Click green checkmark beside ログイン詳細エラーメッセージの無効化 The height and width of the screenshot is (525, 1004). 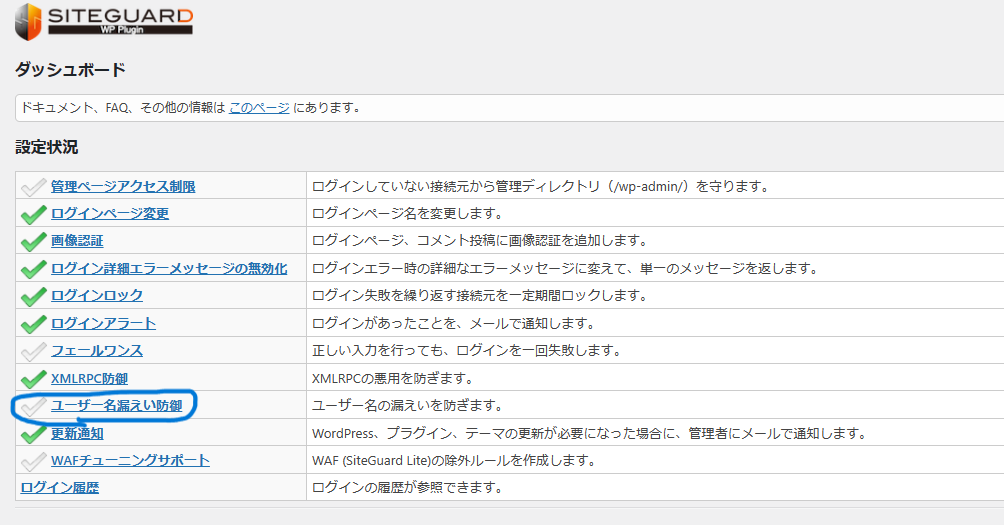point(33,269)
